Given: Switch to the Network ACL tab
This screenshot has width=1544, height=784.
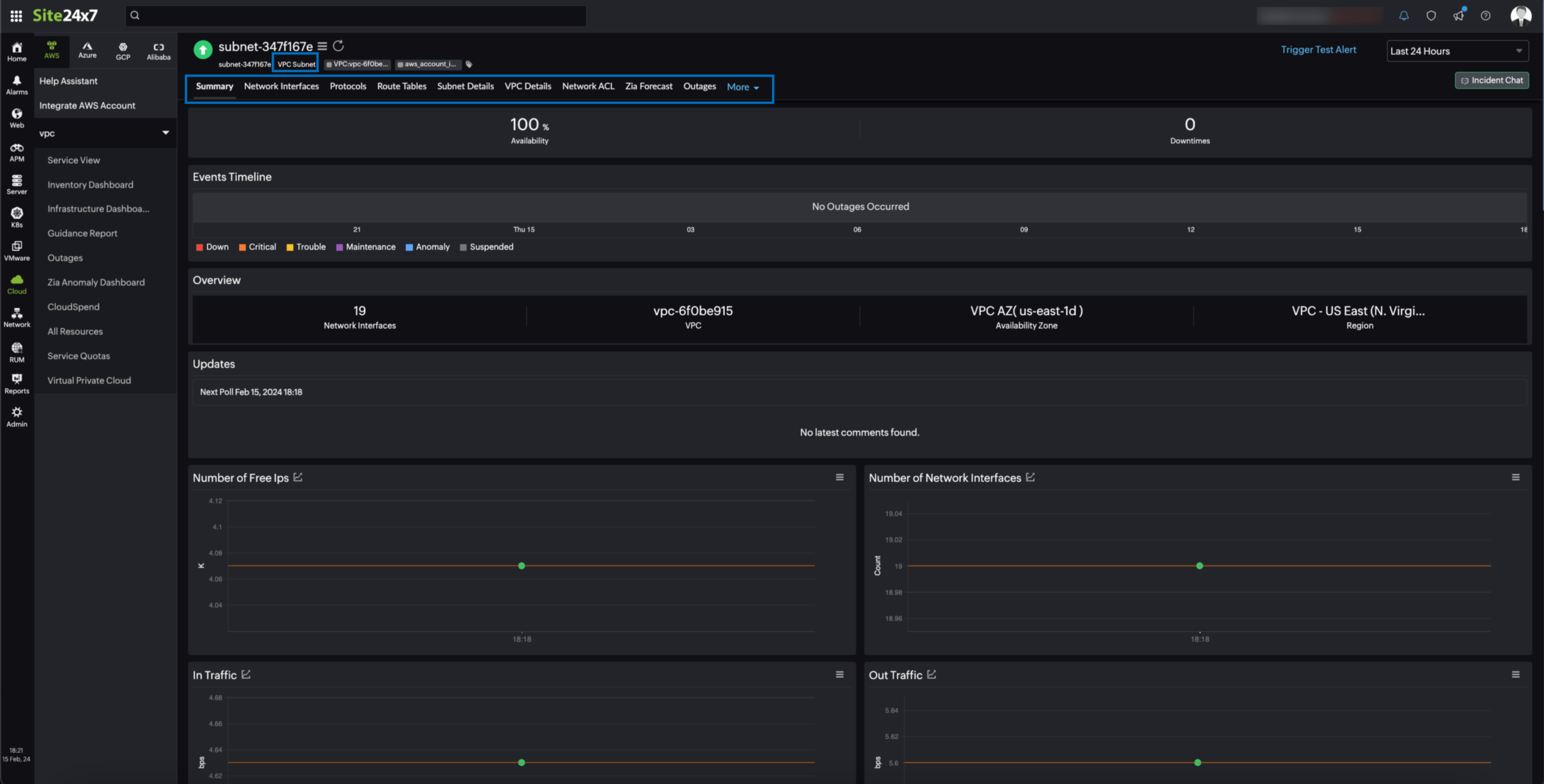Looking at the screenshot, I should point(587,86).
